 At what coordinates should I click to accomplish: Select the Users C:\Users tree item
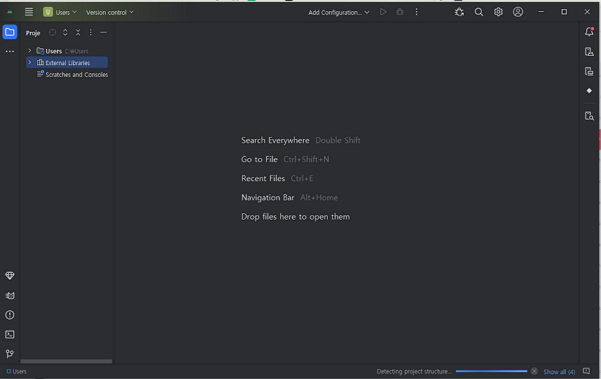[67, 51]
